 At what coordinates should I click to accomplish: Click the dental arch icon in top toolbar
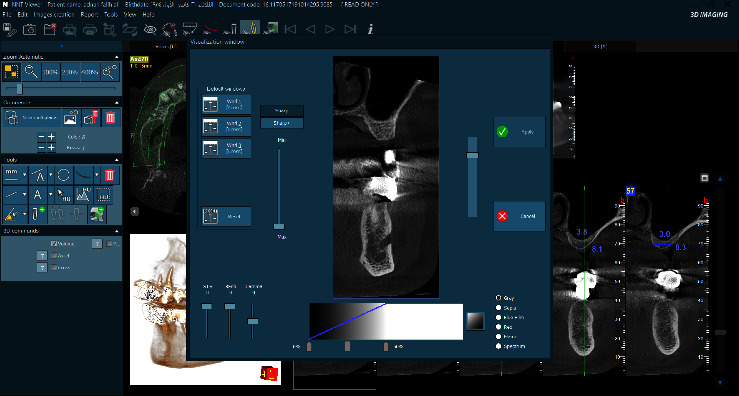pyautogui.click(x=170, y=29)
